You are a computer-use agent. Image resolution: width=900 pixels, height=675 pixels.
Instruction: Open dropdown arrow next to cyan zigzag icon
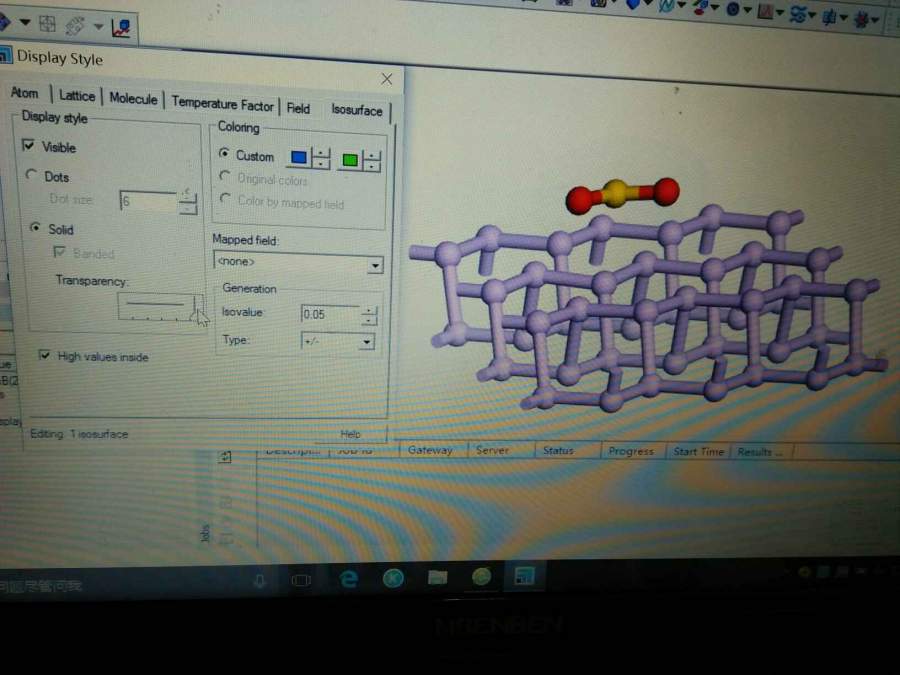point(682,6)
